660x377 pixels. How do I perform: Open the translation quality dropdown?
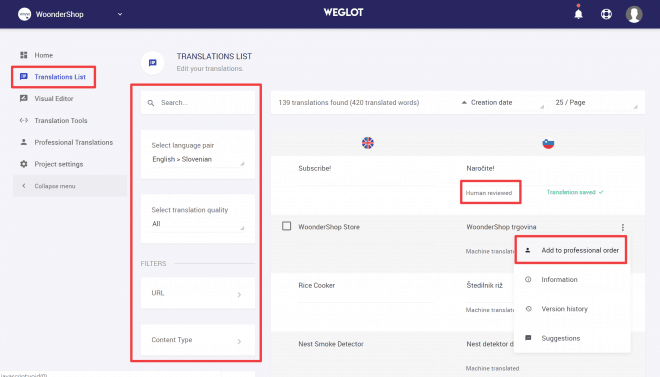tap(198, 224)
